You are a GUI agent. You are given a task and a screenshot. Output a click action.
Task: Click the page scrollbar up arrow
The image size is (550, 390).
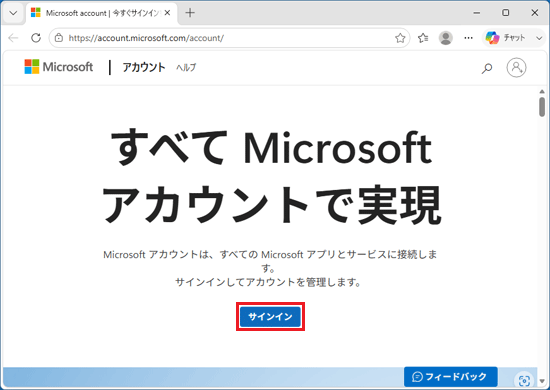(542, 92)
